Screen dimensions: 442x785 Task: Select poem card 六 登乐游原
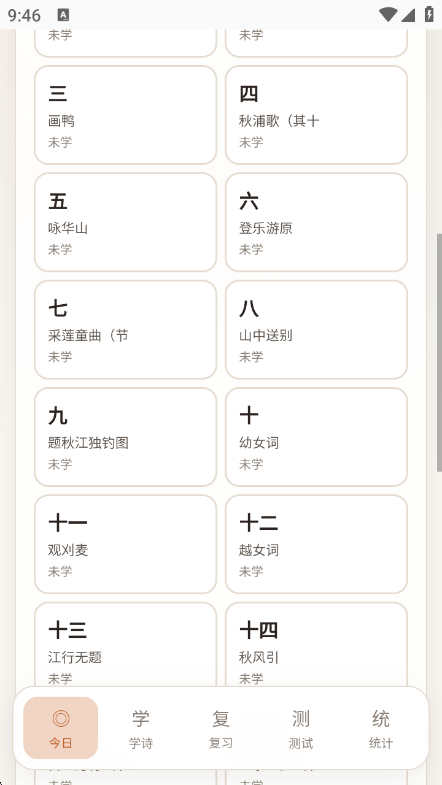[316, 222]
